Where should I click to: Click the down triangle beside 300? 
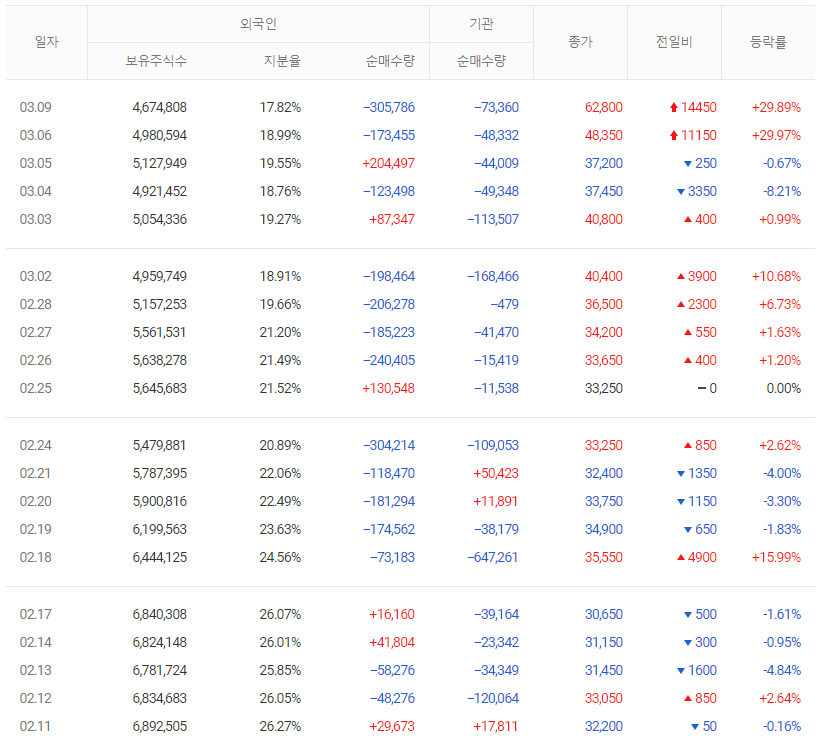point(688,643)
